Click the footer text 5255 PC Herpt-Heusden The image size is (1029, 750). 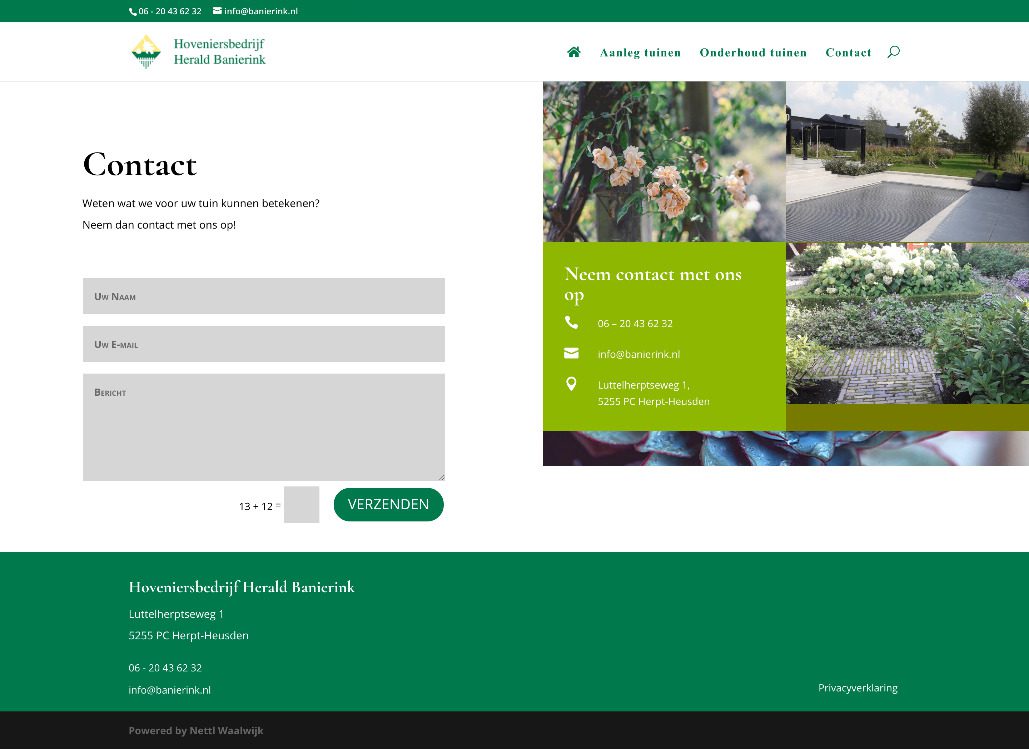coord(188,635)
